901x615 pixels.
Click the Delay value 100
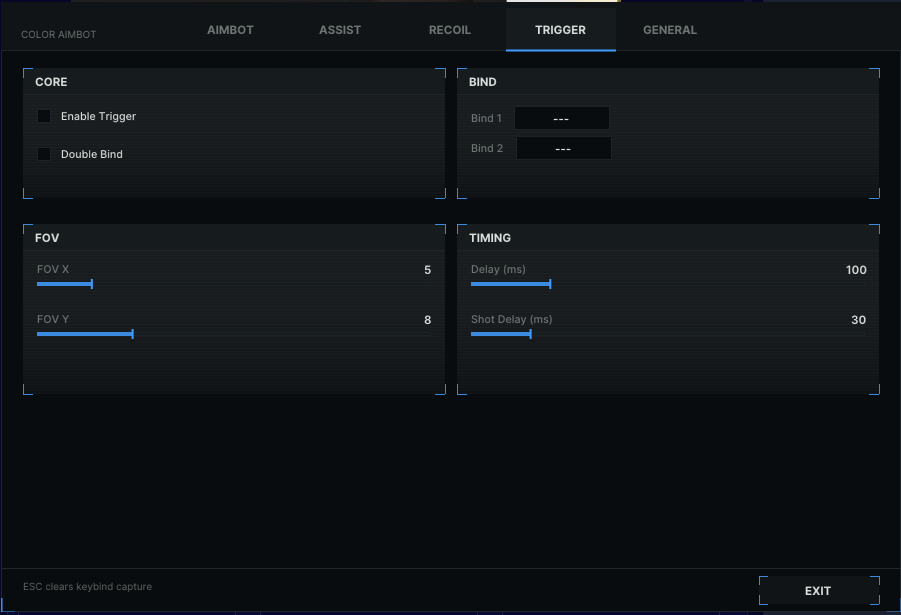[856, 270]
